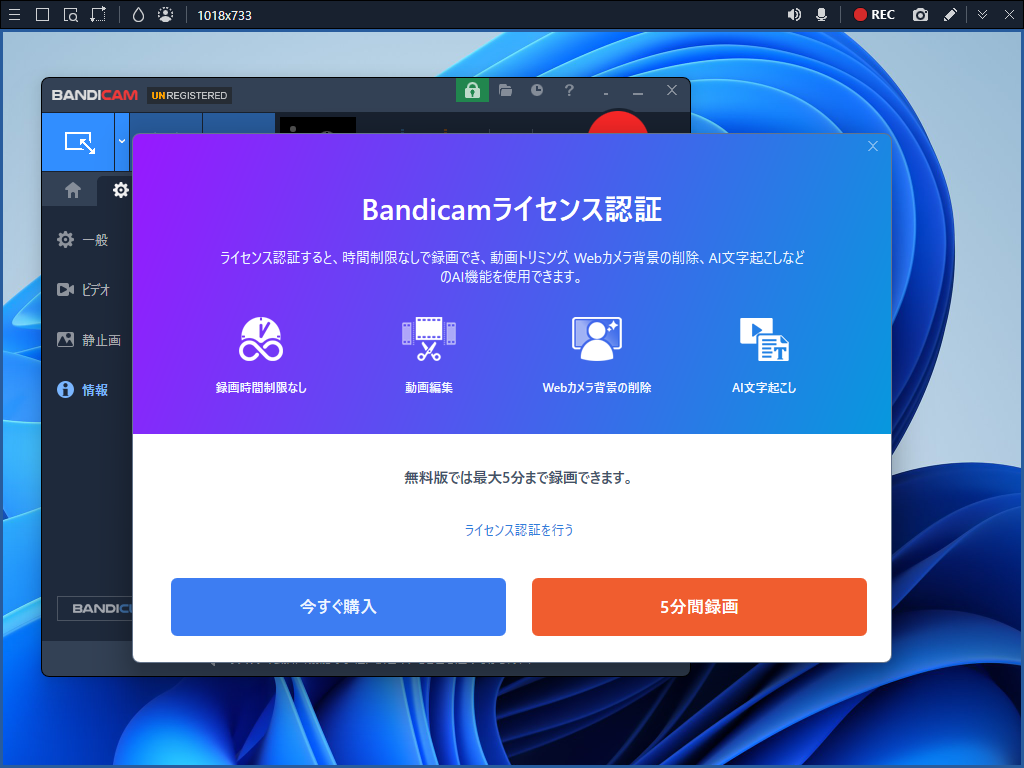Screen dimensions: 1024x768
Task: Open the help question mark icon
Action: point(569,90)
